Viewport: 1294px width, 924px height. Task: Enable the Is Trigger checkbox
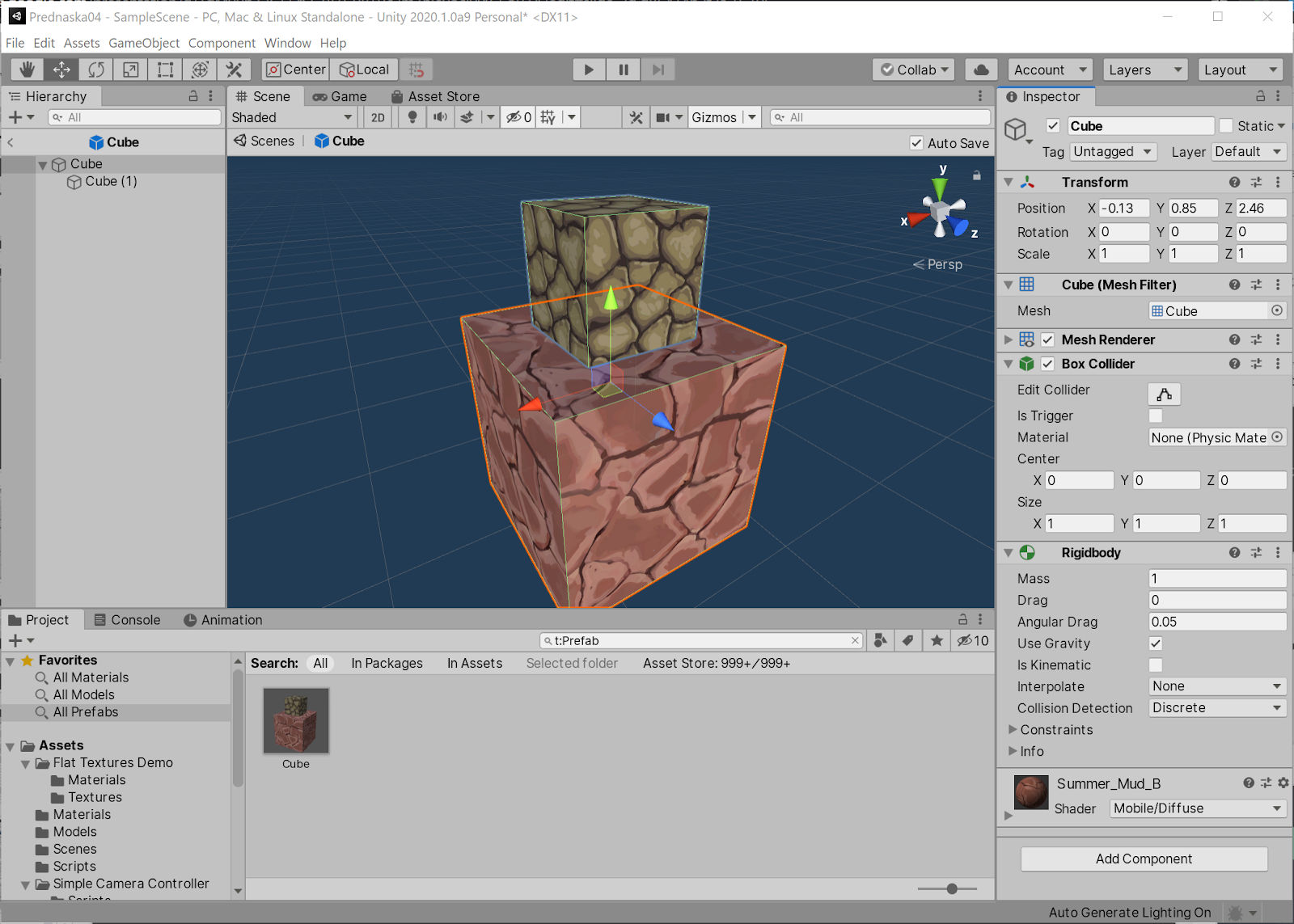[1156, 416]
